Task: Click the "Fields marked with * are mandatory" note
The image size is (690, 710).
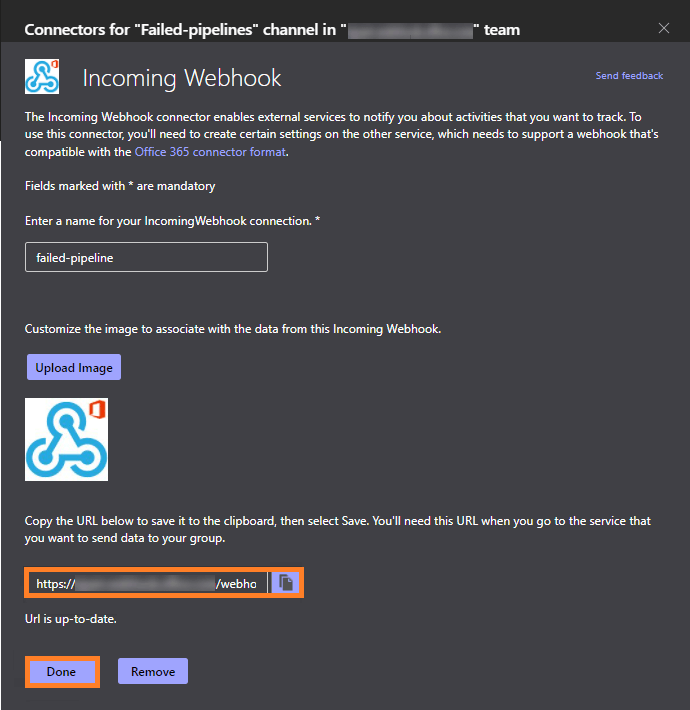Action: (120, 186)
